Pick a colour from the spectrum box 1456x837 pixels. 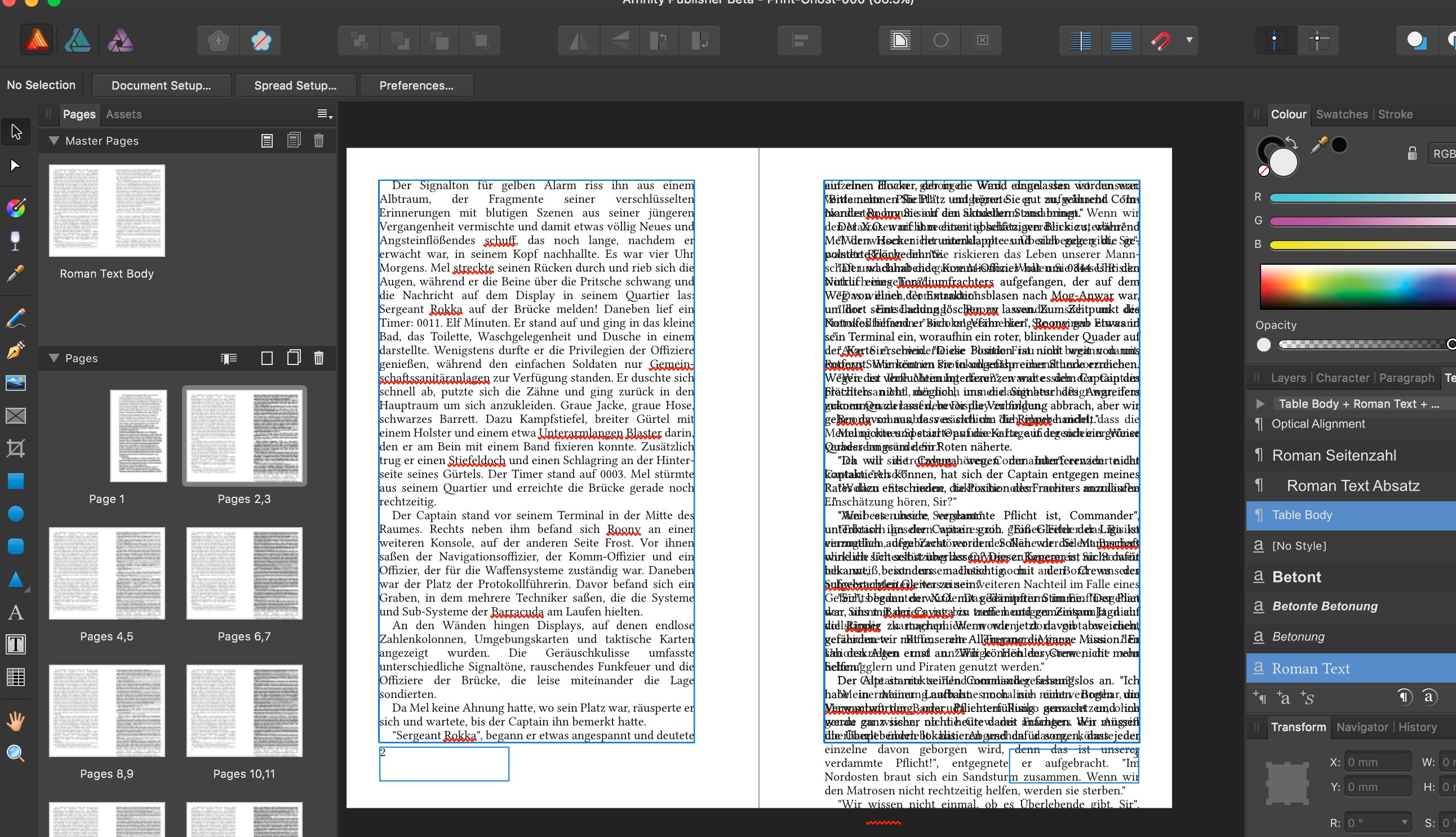(1357, 287)
